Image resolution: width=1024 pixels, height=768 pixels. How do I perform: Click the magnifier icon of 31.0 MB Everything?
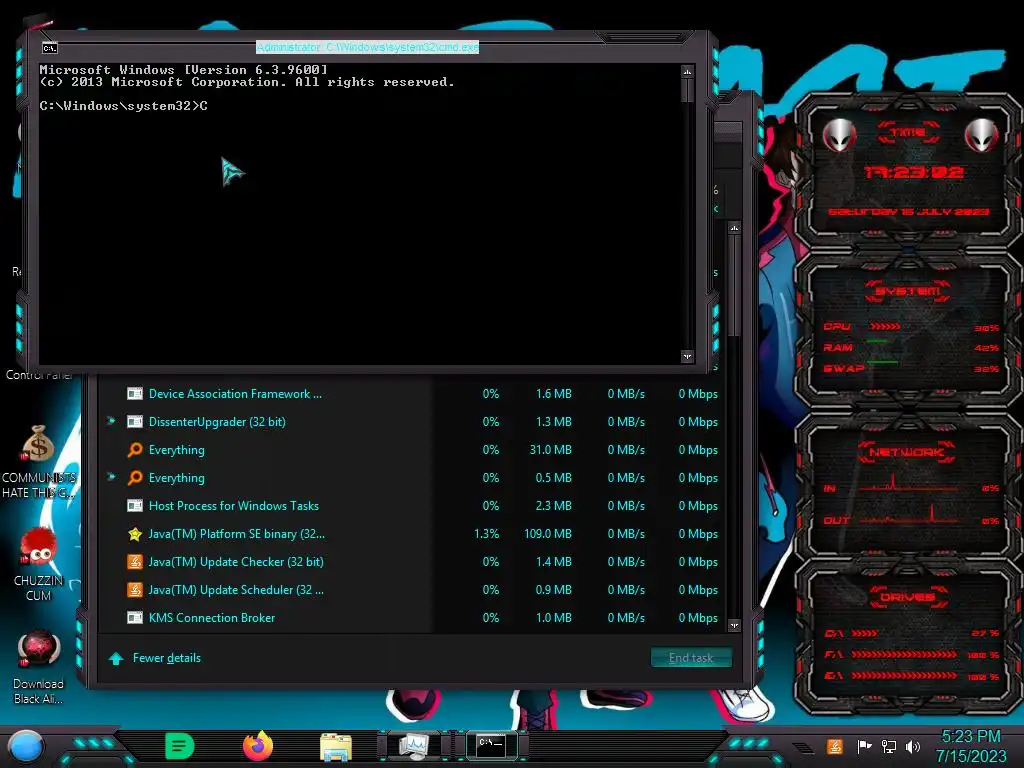(x=135, y=450)
